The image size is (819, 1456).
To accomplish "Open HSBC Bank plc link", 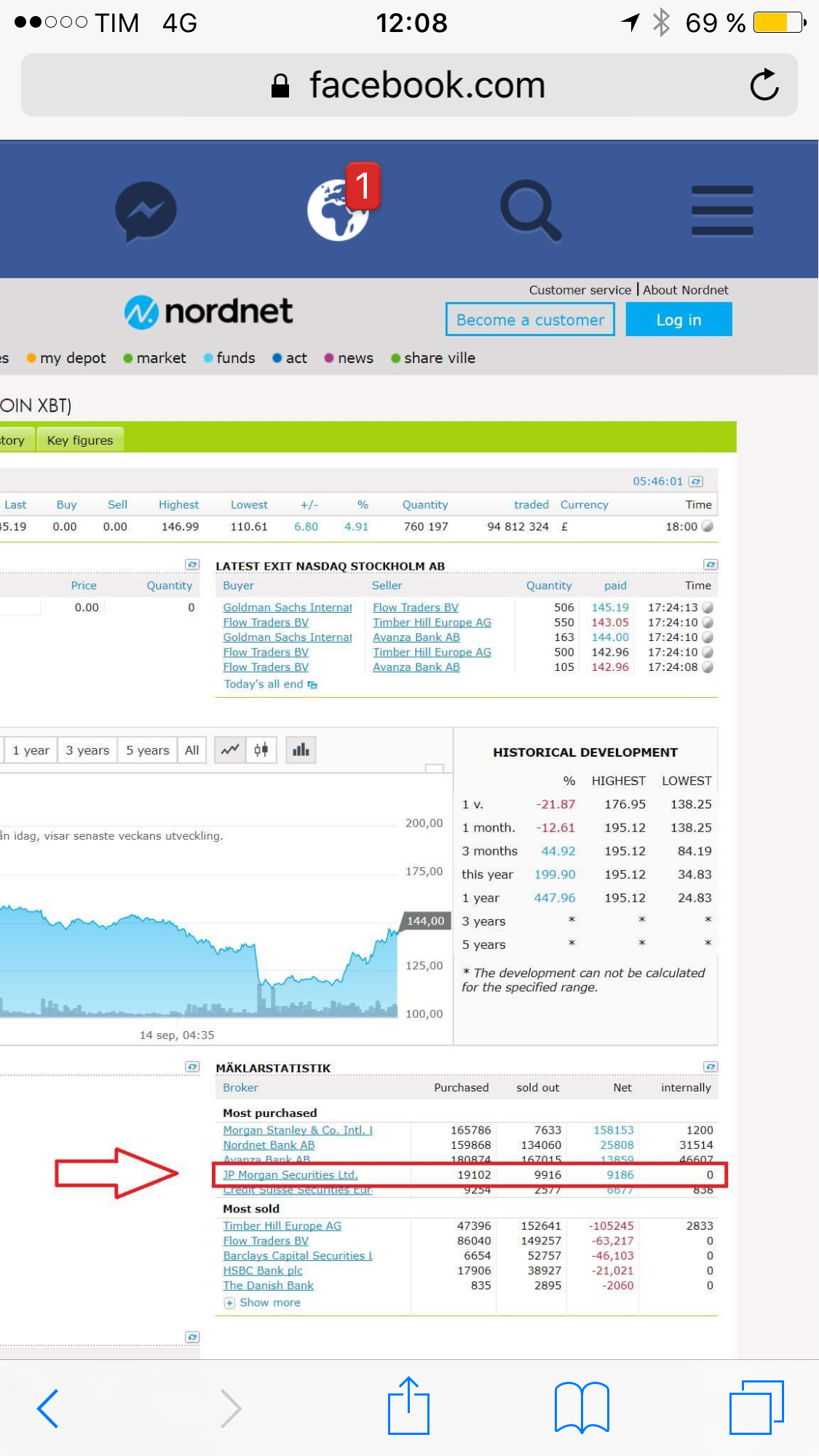I will click(x=263, y=1270).
